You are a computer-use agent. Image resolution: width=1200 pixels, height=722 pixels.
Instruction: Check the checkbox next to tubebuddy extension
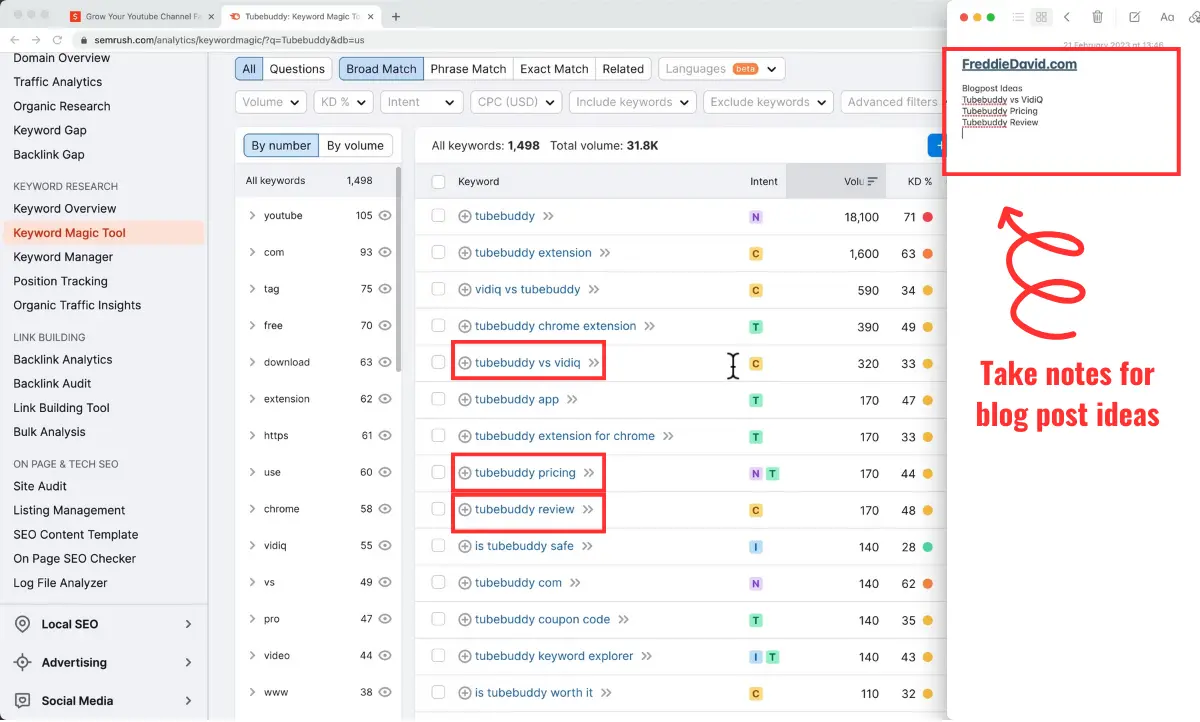click(437, 252)
